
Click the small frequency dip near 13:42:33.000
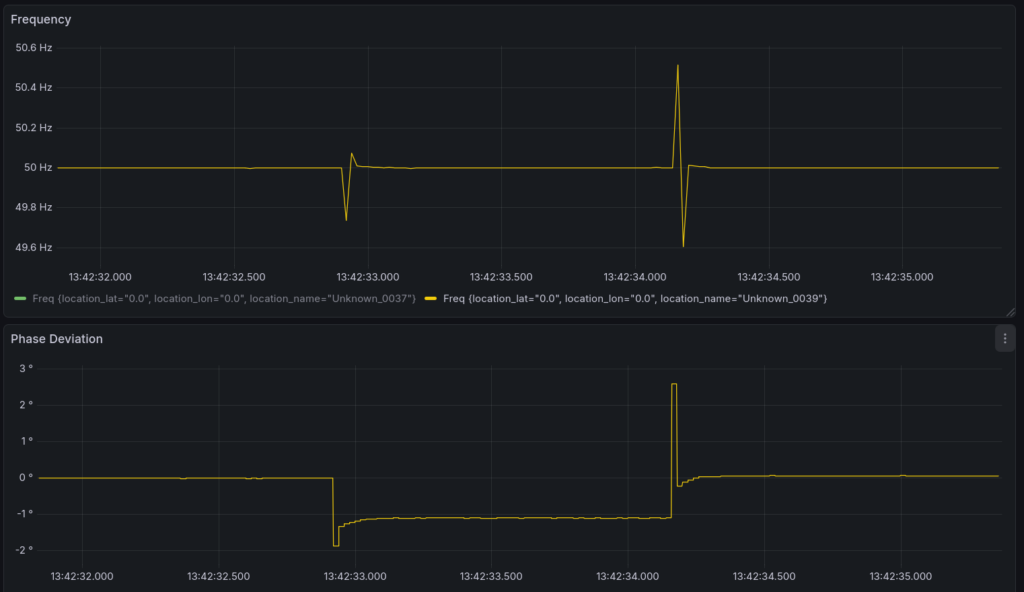click(346, 219)
